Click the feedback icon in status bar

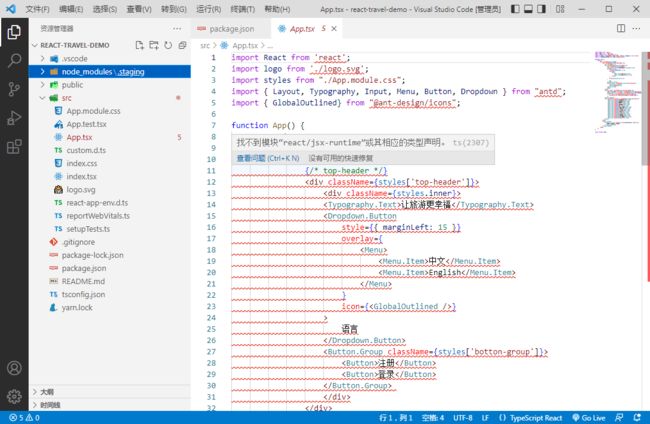tap(619, 418)
